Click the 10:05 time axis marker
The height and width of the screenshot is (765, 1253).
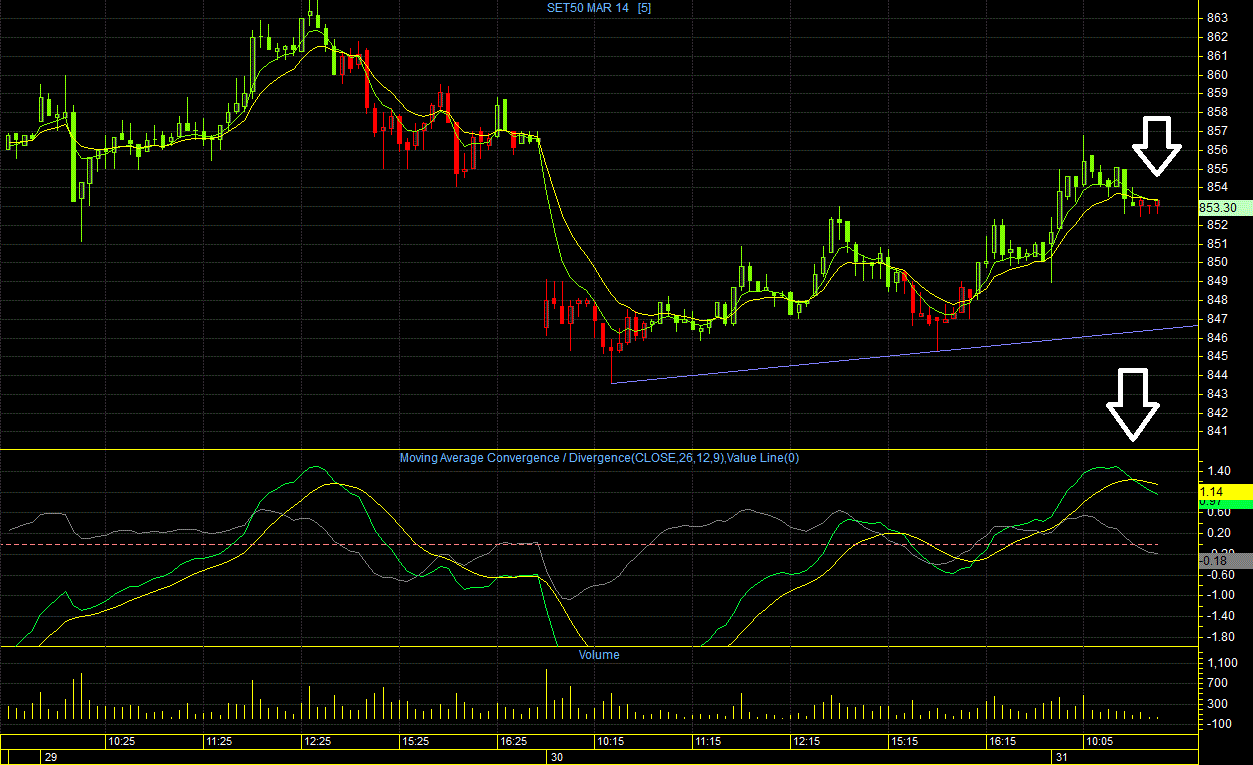coord(1100,742)
